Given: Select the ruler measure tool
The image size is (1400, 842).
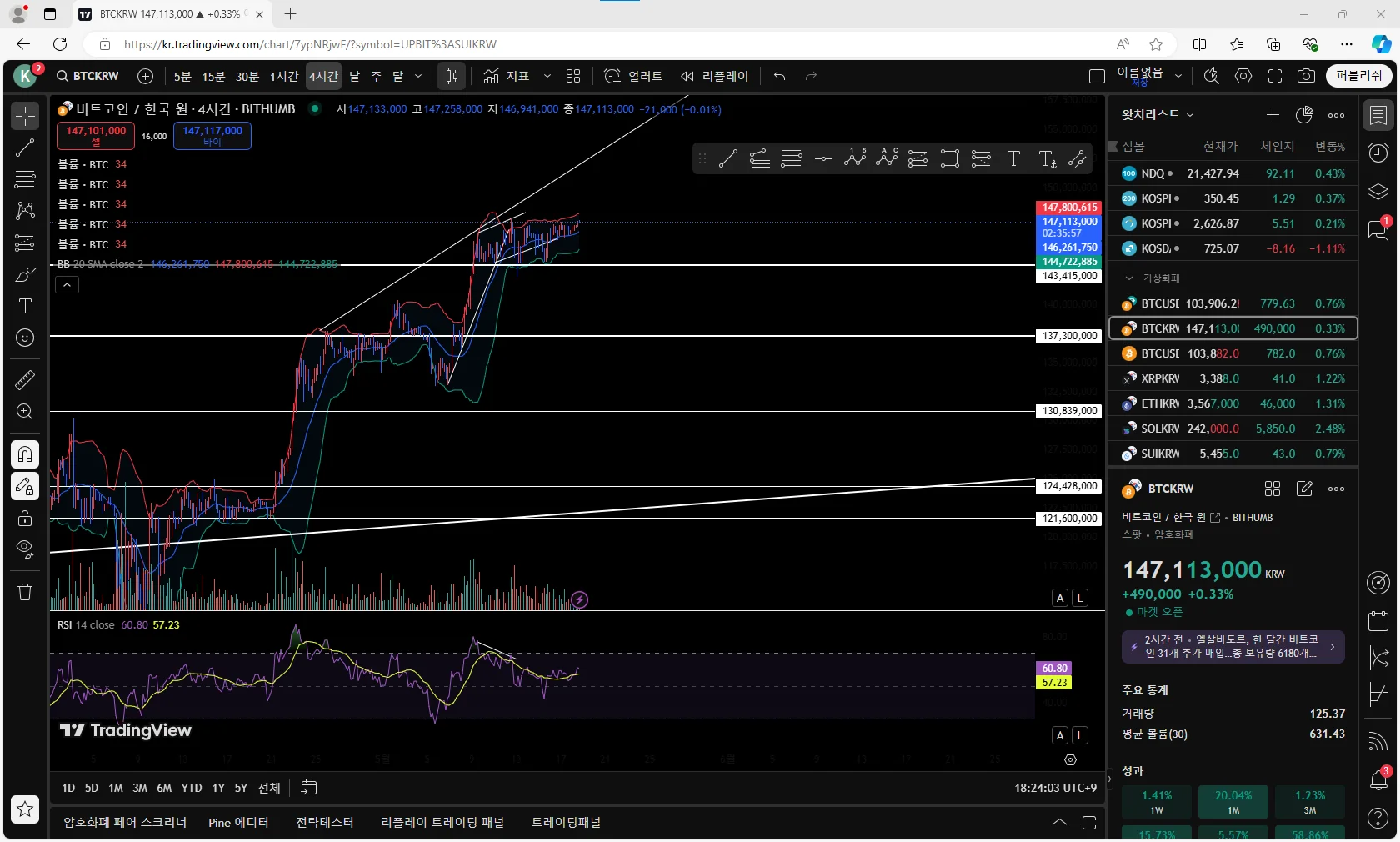Looking at the screenshot, I should click(25, 379).
